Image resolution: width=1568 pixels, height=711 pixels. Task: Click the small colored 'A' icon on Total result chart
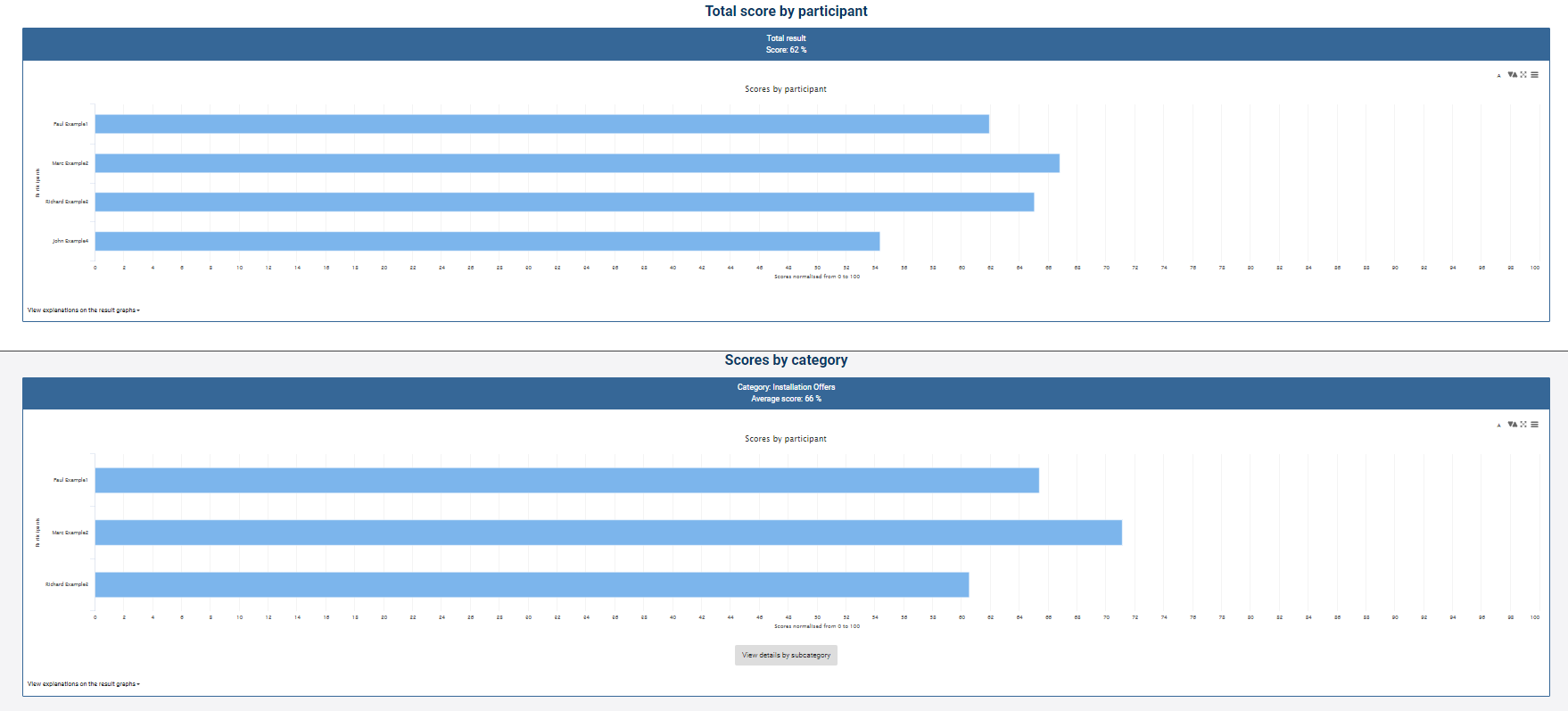[1498, 76]
